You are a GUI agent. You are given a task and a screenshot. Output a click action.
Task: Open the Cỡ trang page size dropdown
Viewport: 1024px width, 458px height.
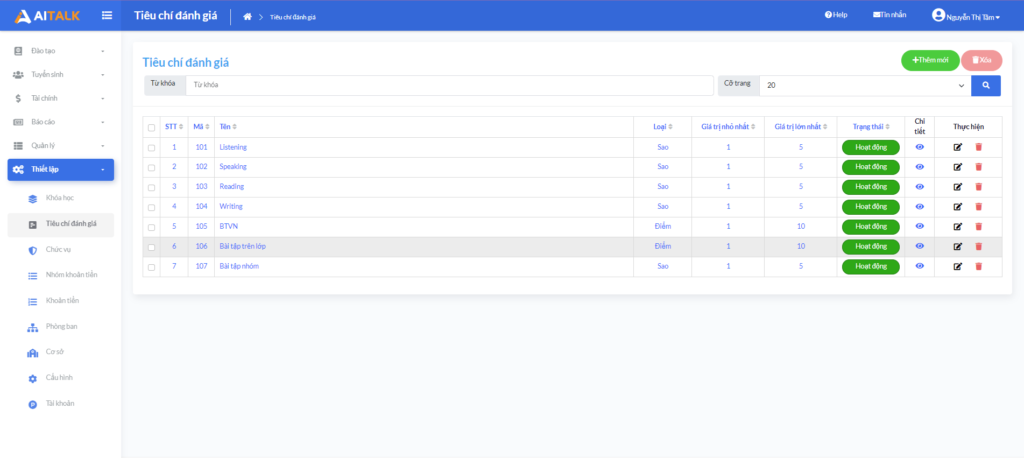[x=865, y=86]
